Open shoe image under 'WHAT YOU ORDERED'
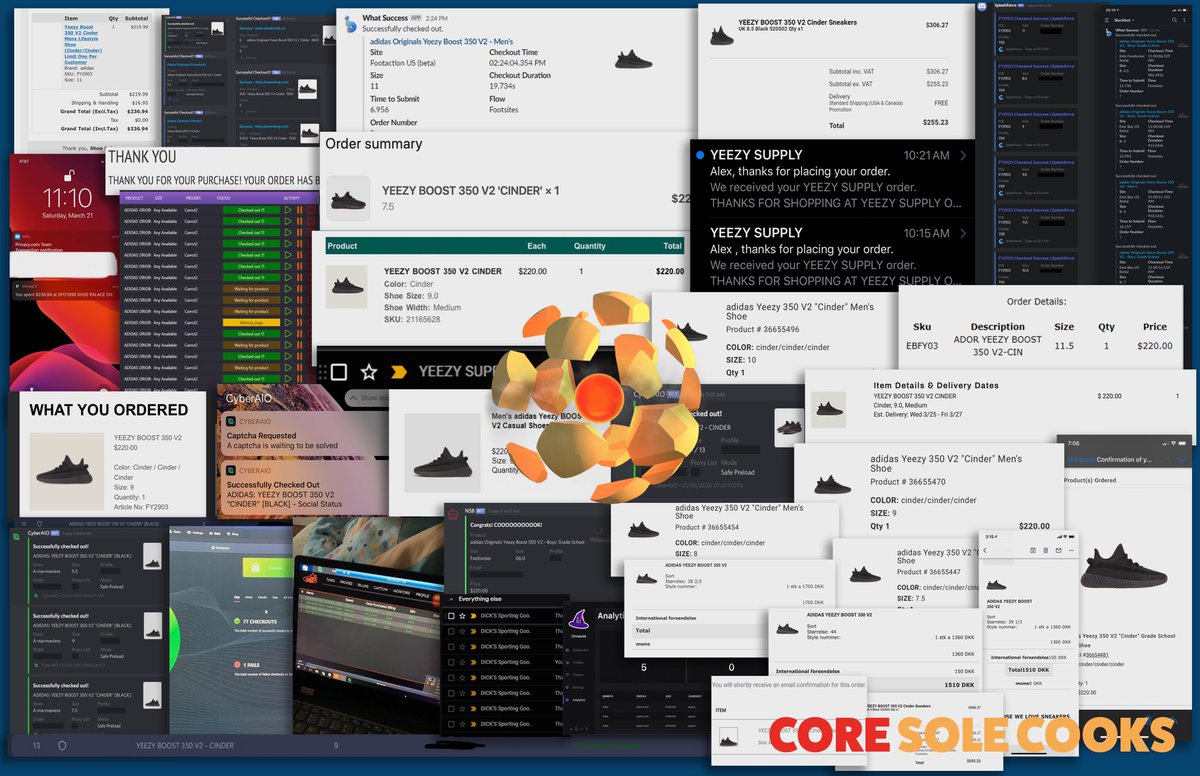 click(67, 470)
